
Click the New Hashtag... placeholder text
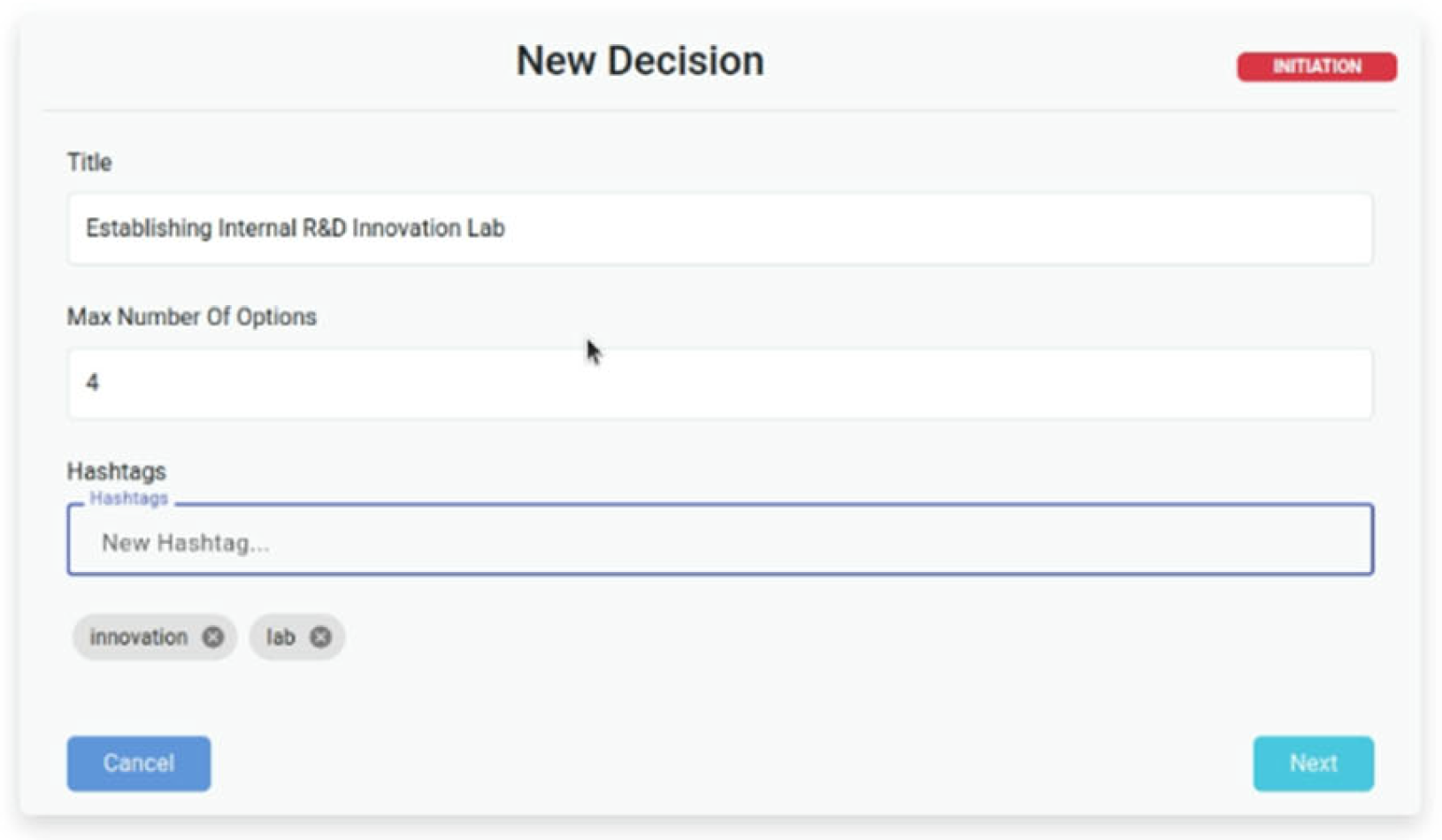186,543
